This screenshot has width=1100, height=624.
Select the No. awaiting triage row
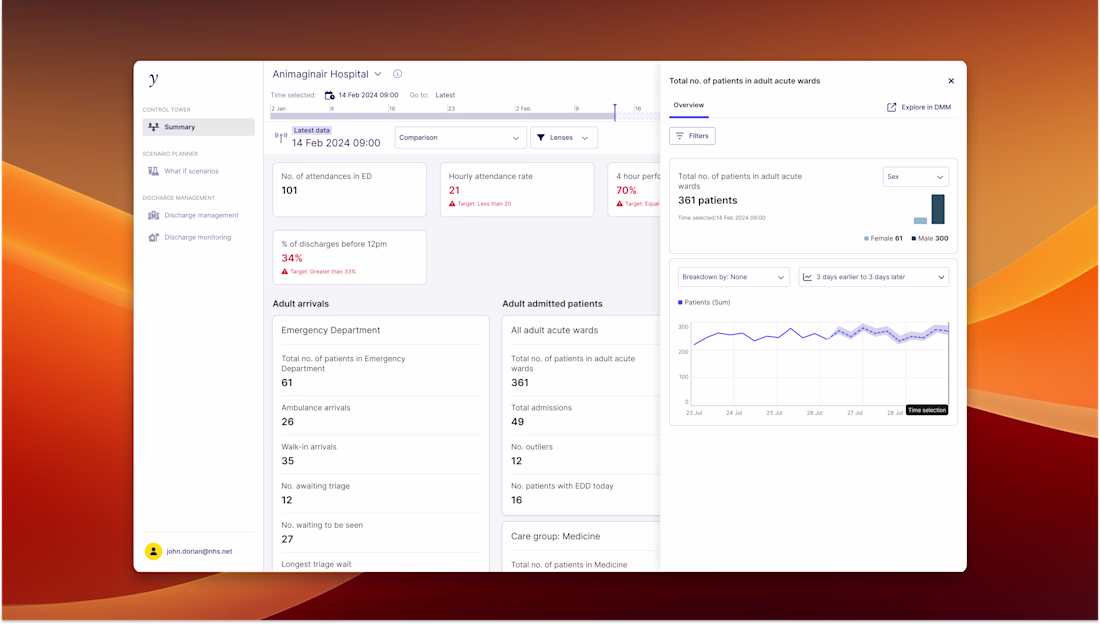pyautogui.click(x=380, y=494)
